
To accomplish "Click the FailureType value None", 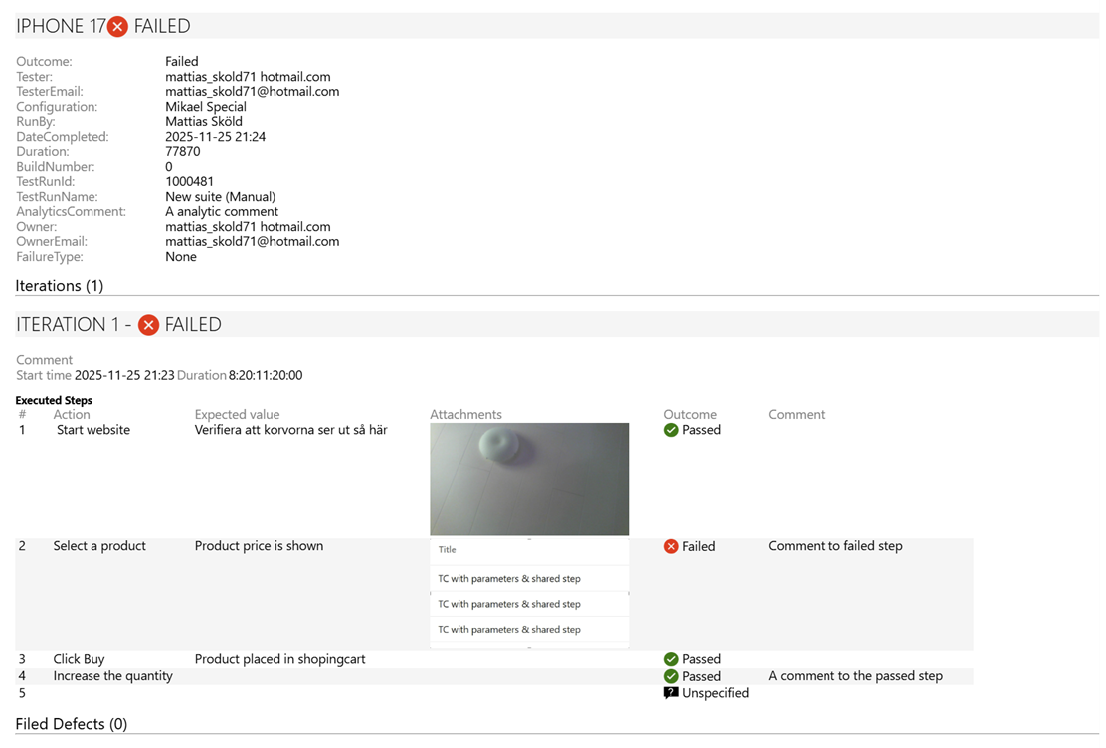I will [181, 257].
